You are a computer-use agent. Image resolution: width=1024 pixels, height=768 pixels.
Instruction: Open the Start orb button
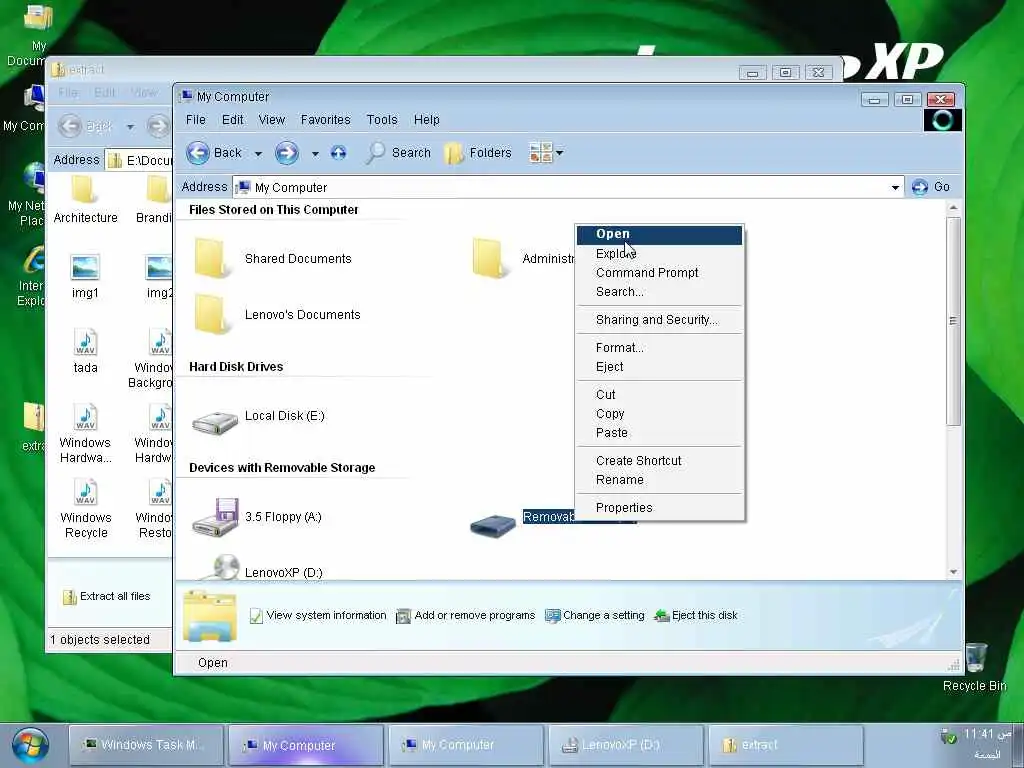click(29, 745)
